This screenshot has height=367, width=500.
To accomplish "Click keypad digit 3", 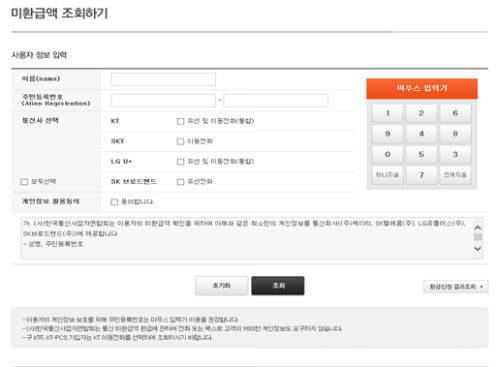I will click(455, 154).
